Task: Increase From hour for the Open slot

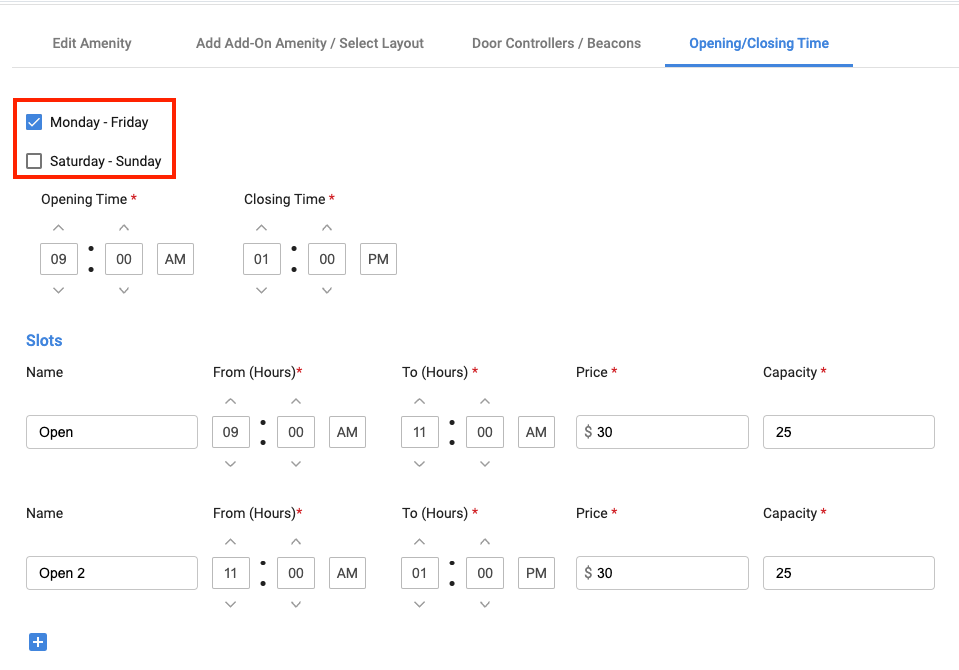Action: [231, 401]
